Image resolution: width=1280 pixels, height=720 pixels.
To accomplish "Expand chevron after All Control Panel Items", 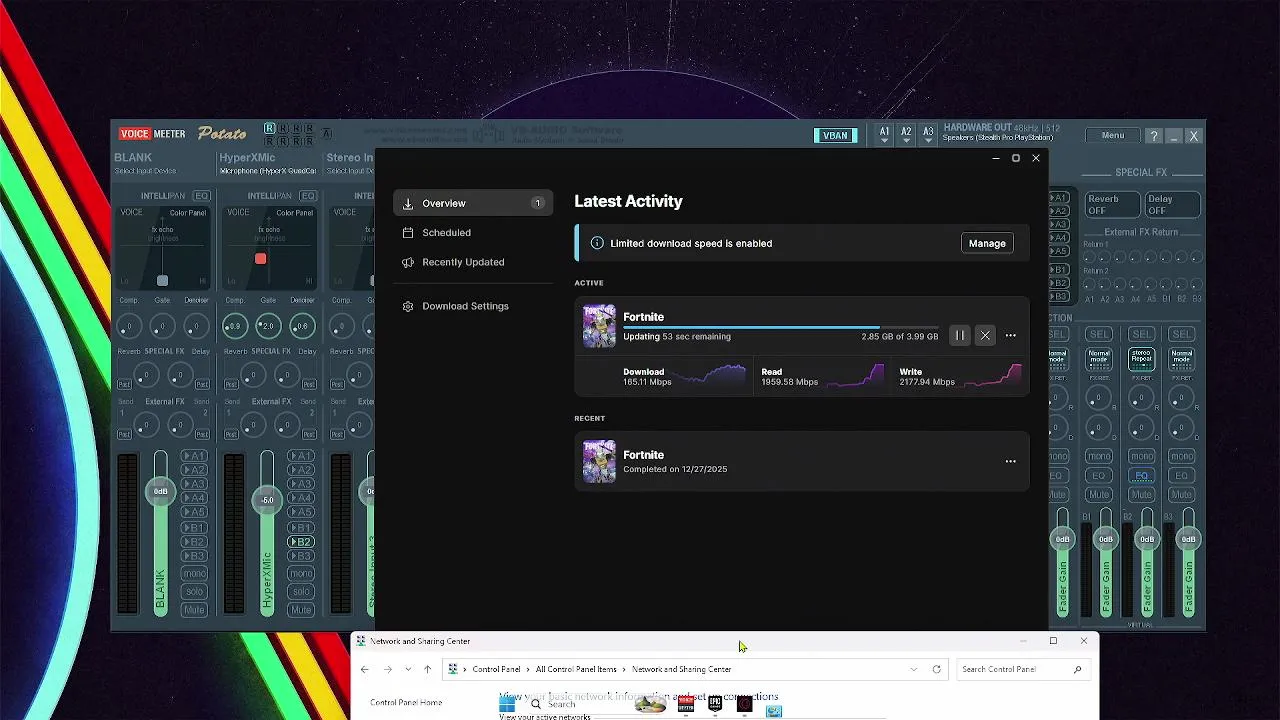I will tap(624, 669).
